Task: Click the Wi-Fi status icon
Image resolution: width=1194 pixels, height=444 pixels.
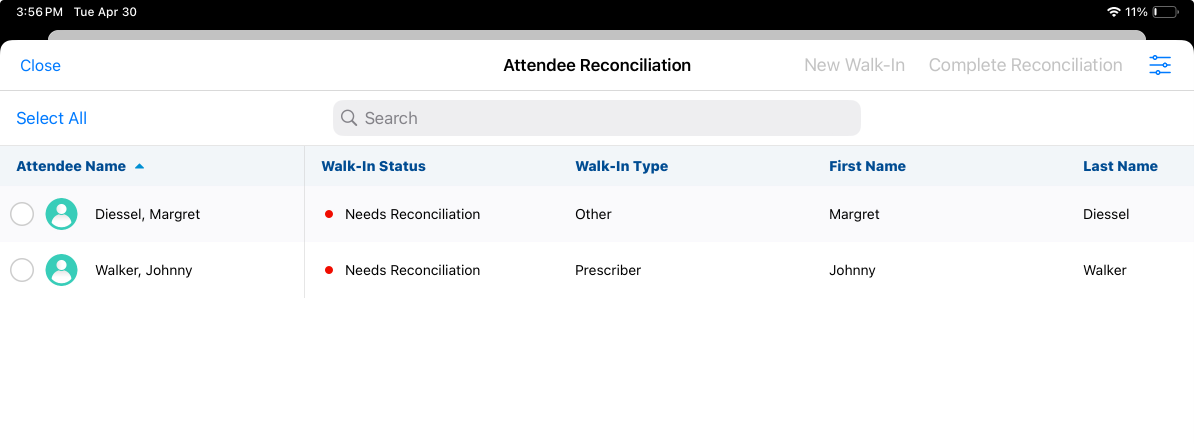Action: tap(1114, 12)
